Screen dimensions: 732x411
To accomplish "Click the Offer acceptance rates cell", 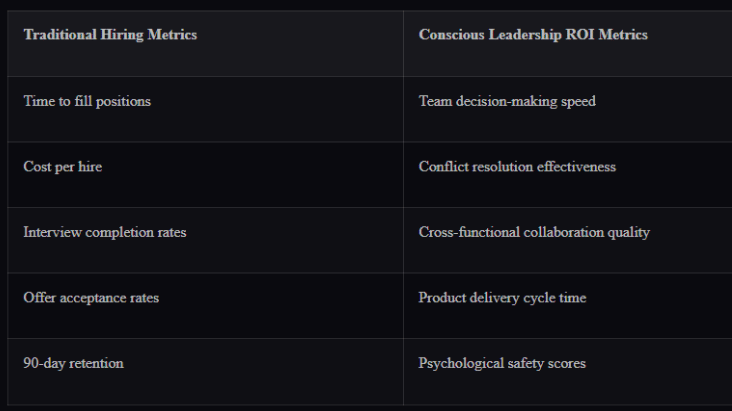I will 91,298.
